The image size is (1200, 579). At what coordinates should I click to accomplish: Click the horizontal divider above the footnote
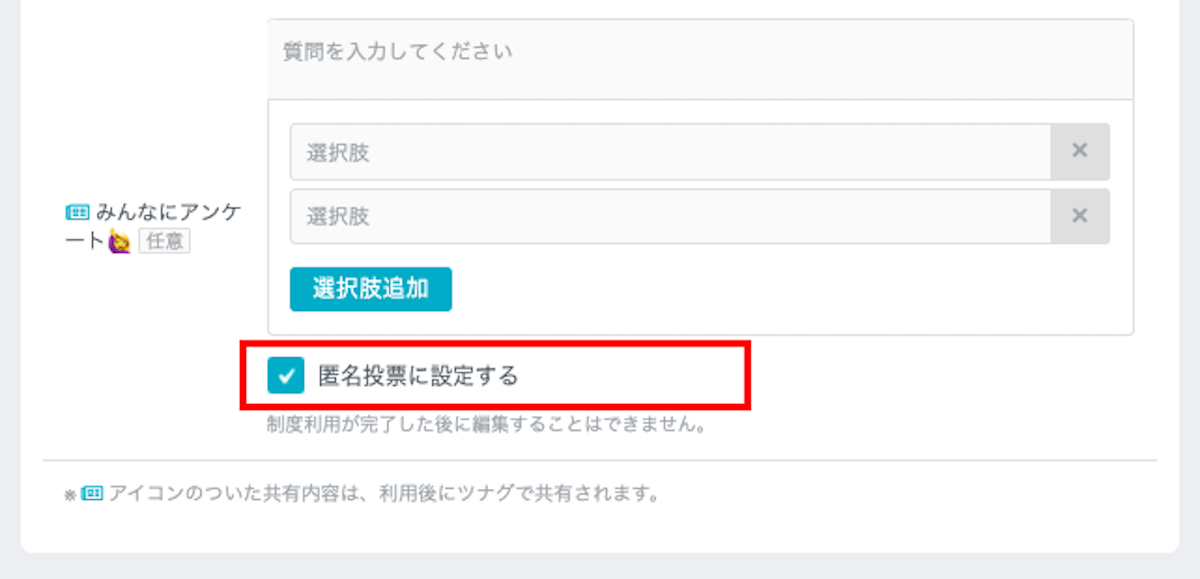click(600, 460)
